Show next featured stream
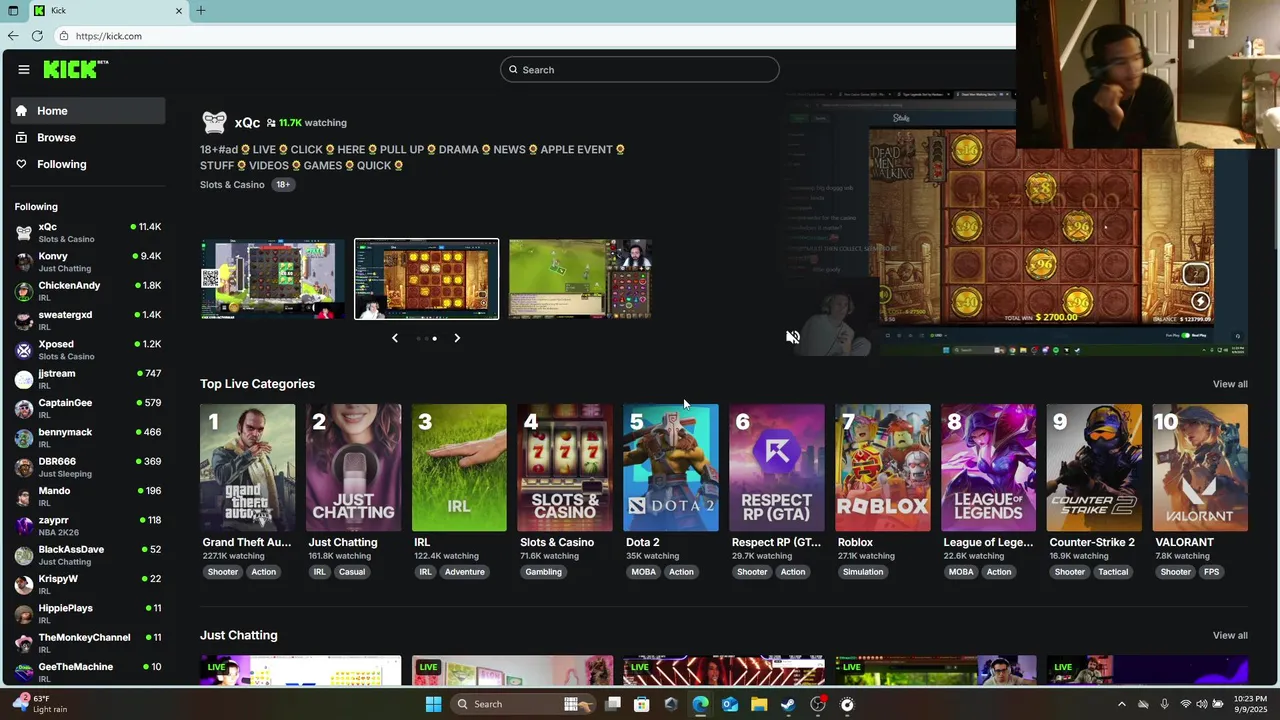The image size is (1280, 720). (457, 338)
